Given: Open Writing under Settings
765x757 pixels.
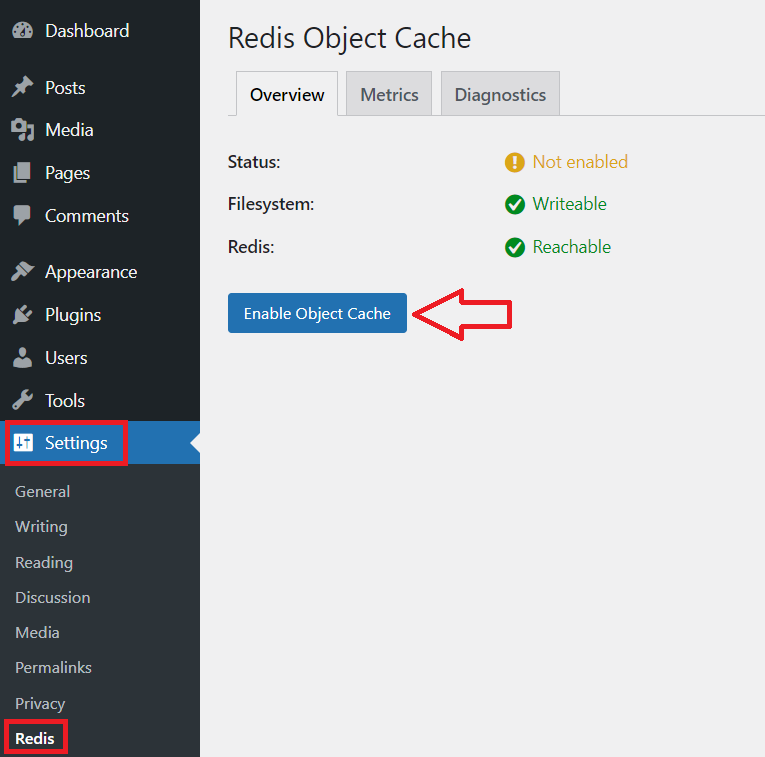Looking at the screenshot, I should coord(41,527).
